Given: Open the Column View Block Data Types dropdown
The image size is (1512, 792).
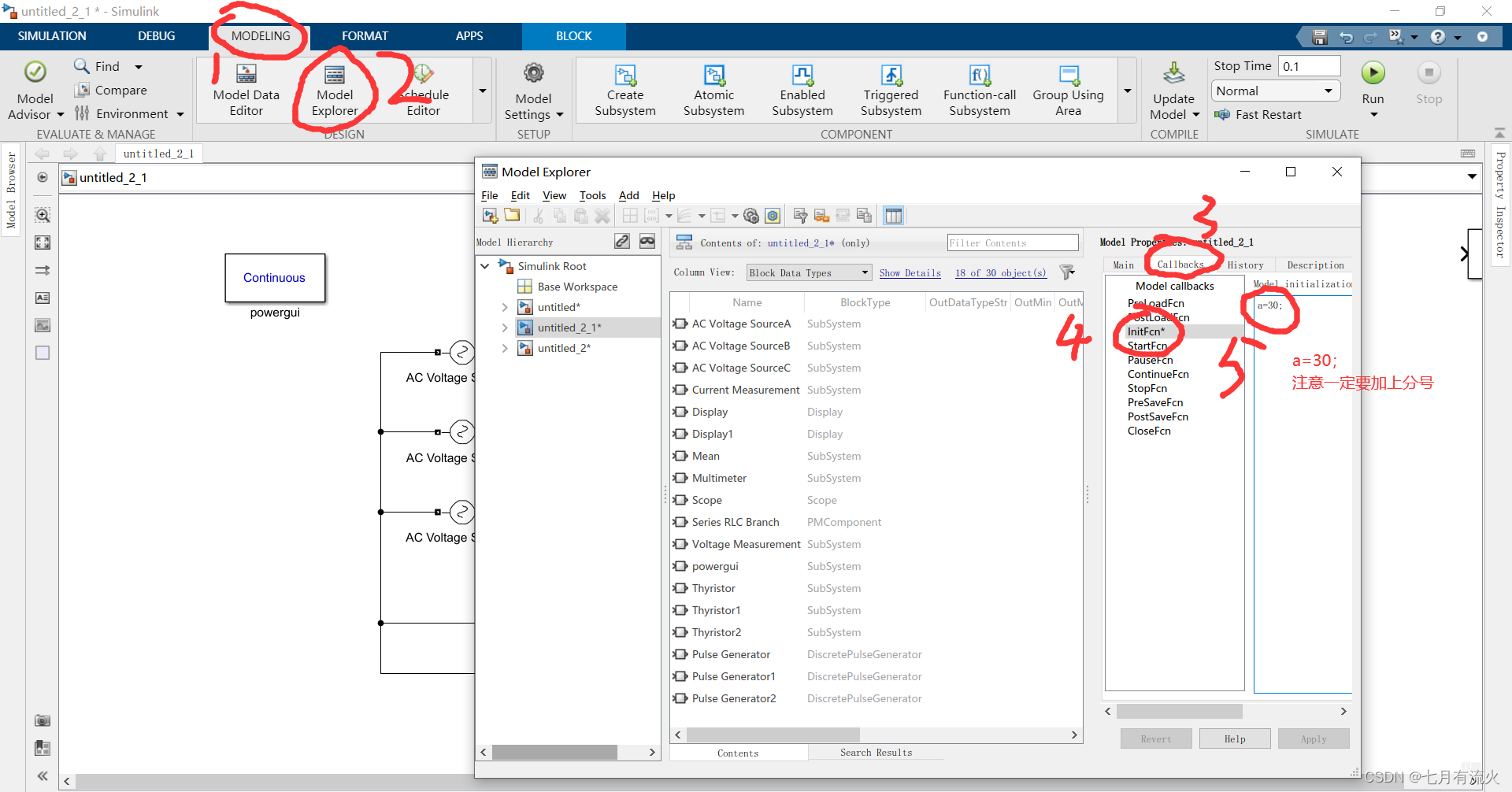Looking at the screenshot, I should (809, 272).
